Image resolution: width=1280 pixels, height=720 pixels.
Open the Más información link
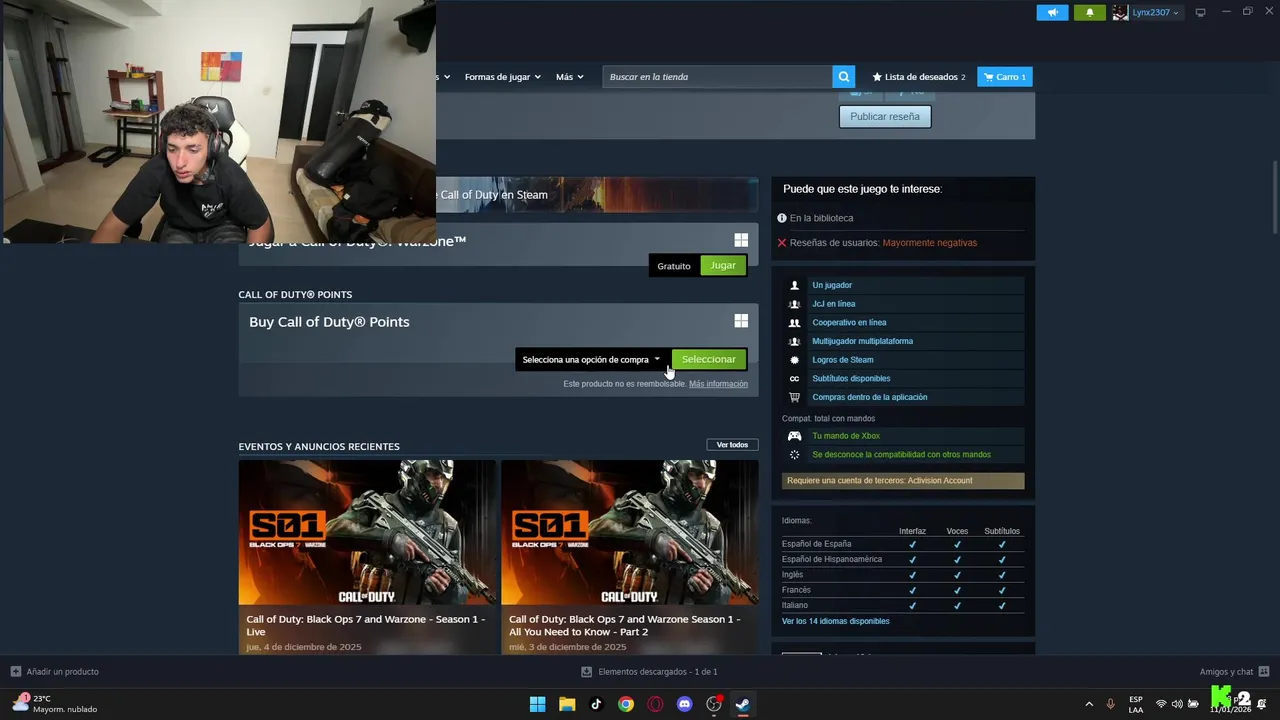pos(718,384)
